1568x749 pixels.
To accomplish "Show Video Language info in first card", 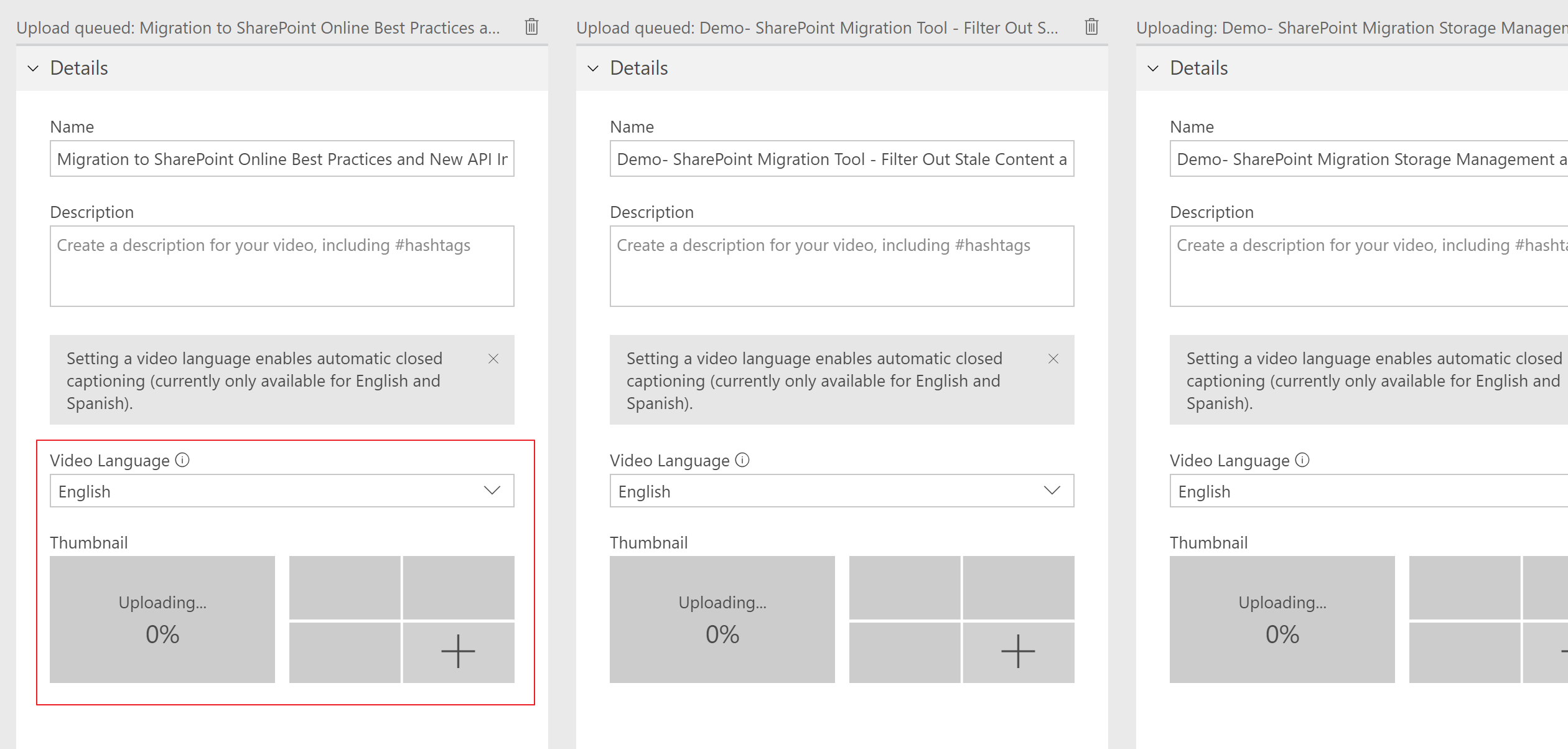I will tap(182, 460).
